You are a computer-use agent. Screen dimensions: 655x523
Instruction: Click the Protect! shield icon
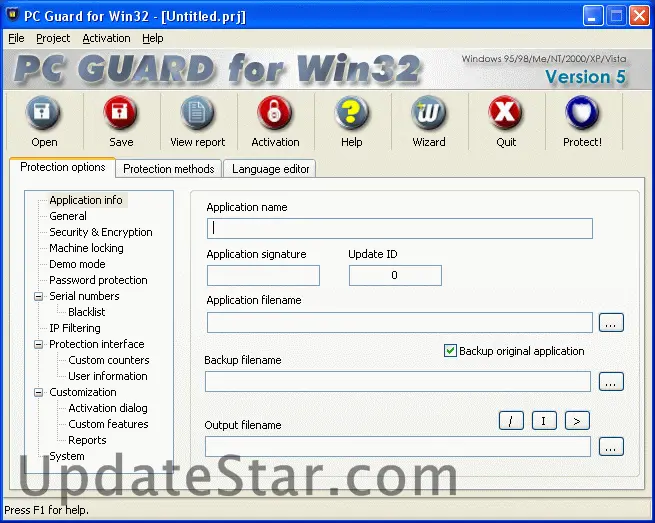(582, 112)
